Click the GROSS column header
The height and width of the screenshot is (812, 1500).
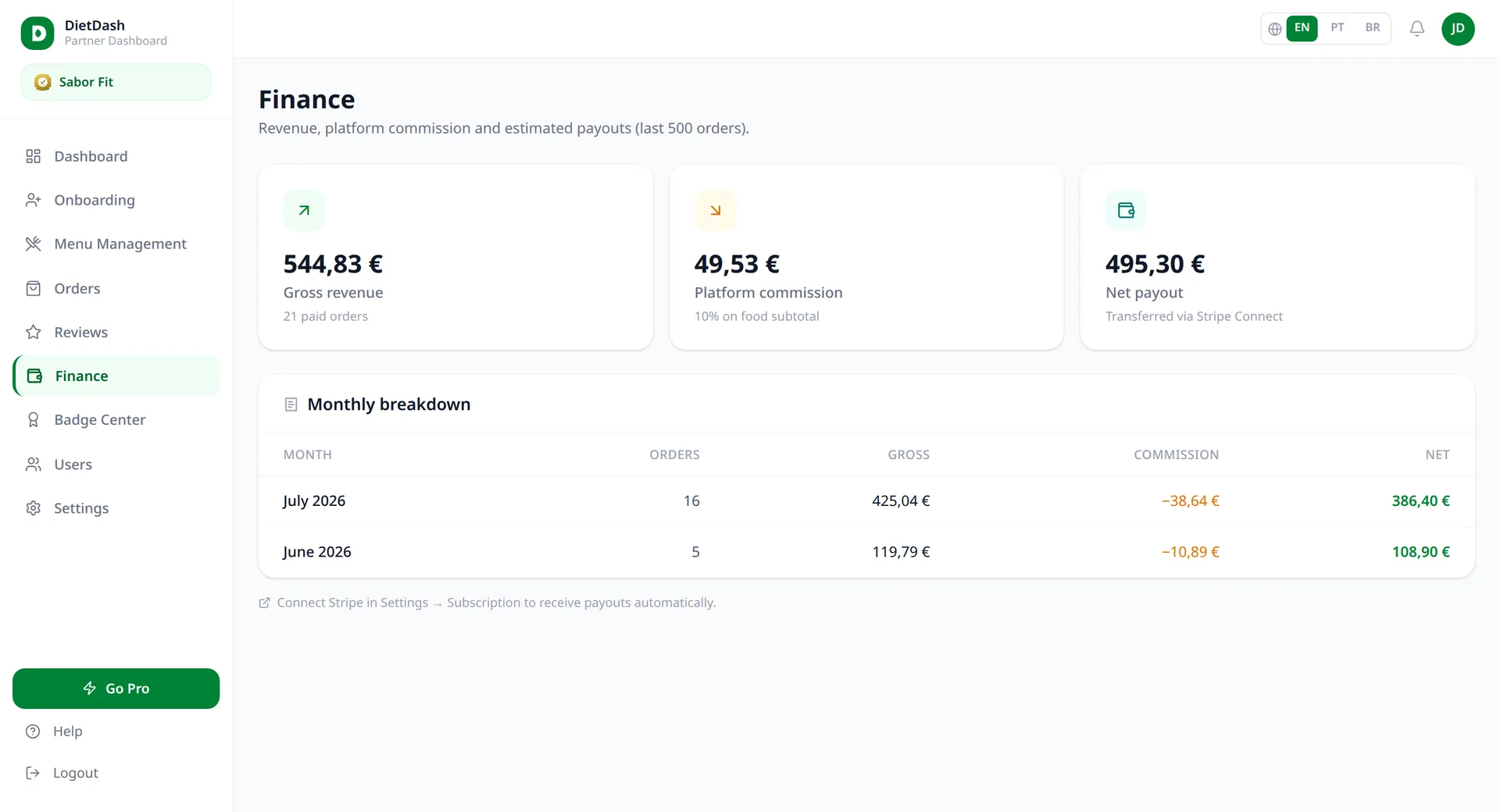click(x=908, y=454)
